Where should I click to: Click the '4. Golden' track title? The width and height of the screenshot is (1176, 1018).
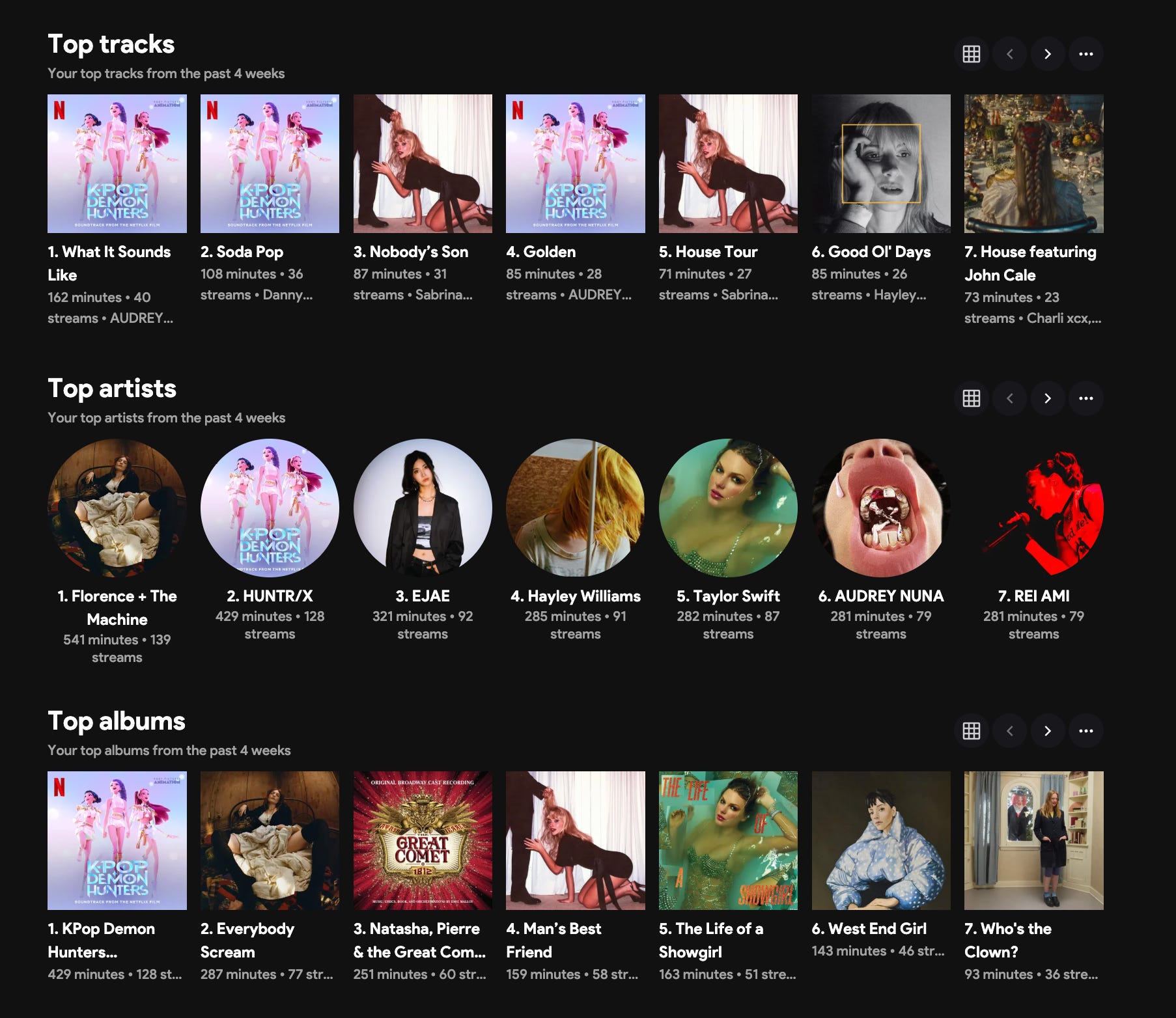tap(540, 252)
